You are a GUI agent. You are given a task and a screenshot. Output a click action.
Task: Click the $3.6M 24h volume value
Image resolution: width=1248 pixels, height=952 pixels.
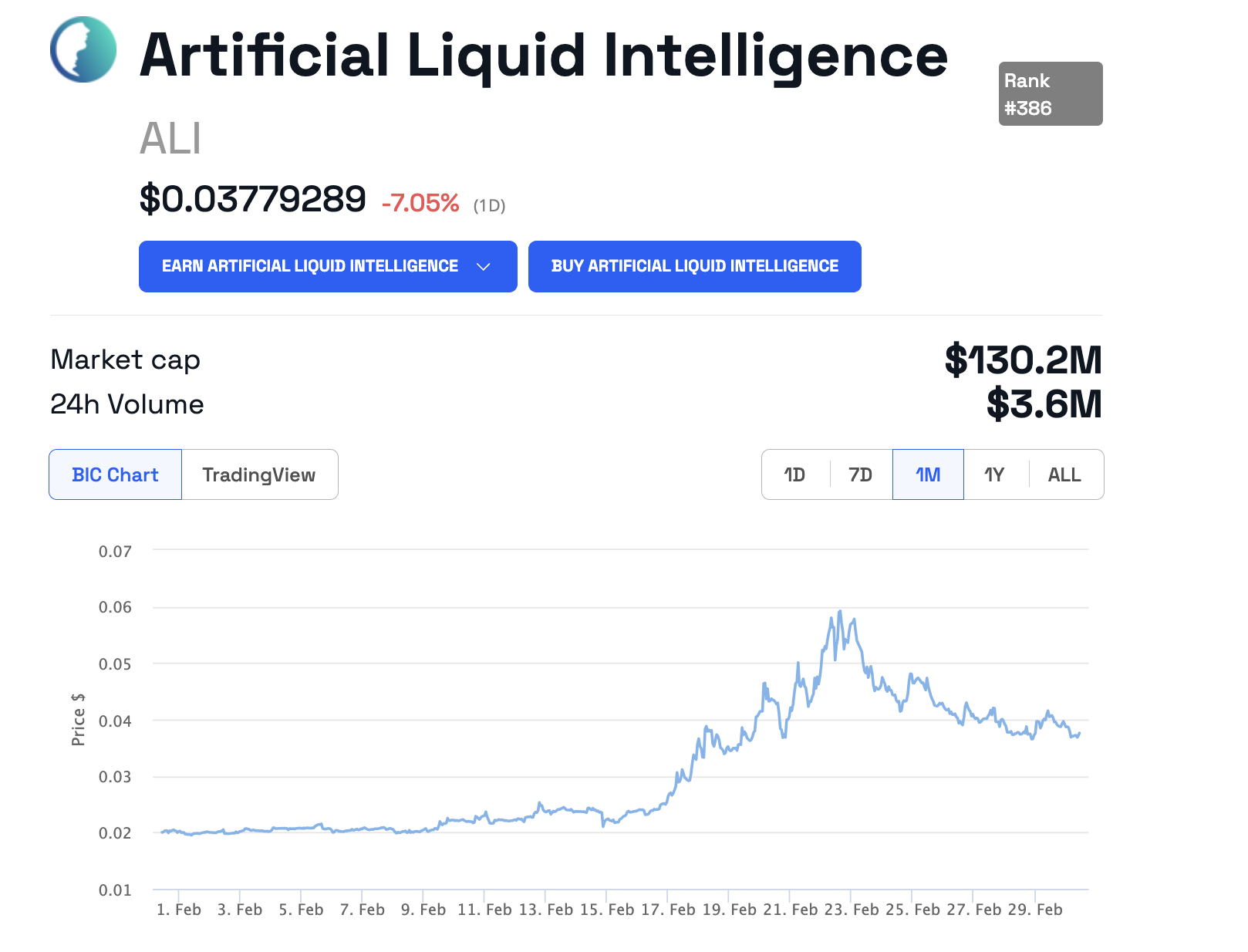coord(1044,404)
